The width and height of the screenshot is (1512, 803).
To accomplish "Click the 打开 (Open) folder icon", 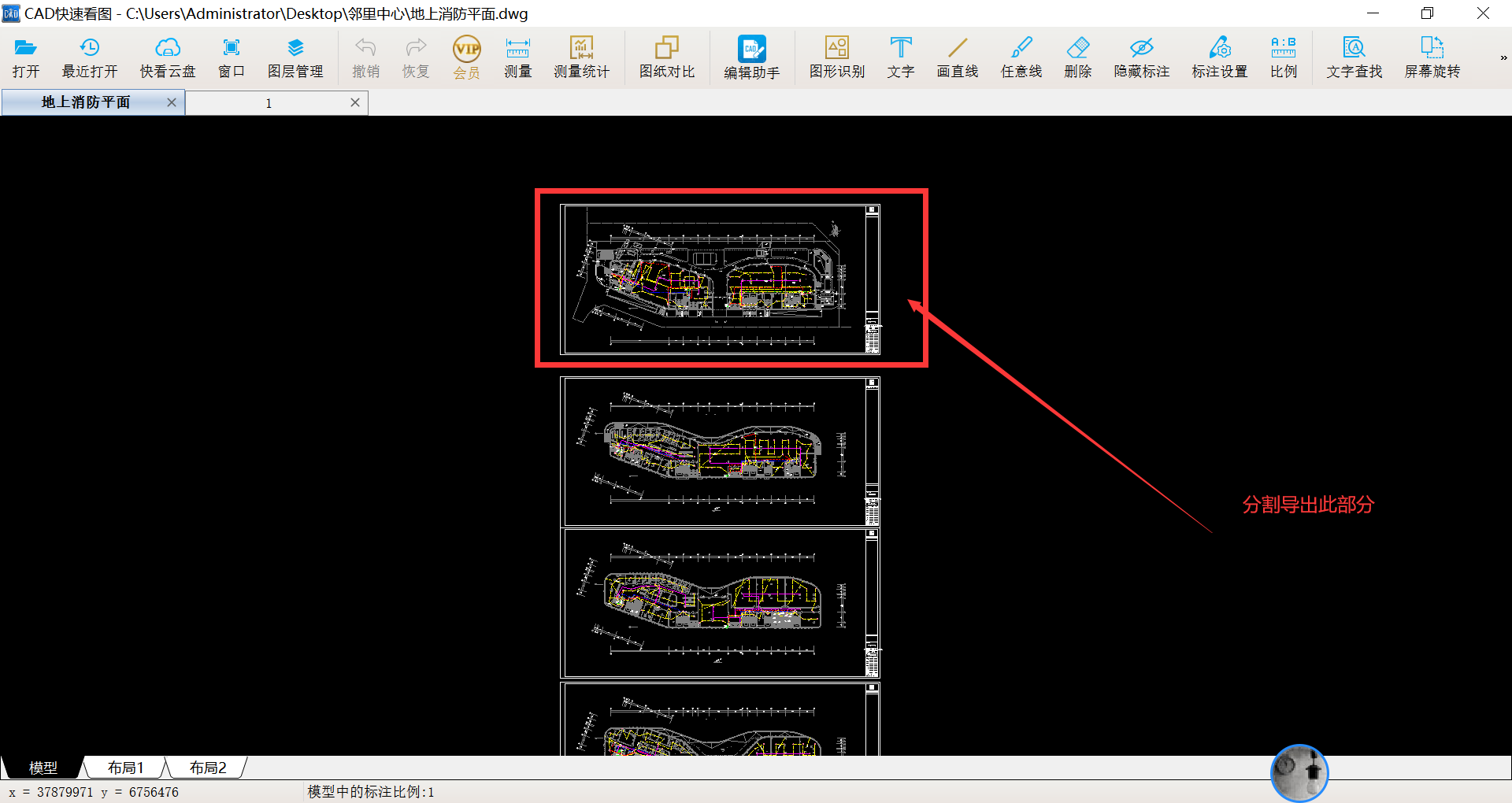I will coord(25,49).
